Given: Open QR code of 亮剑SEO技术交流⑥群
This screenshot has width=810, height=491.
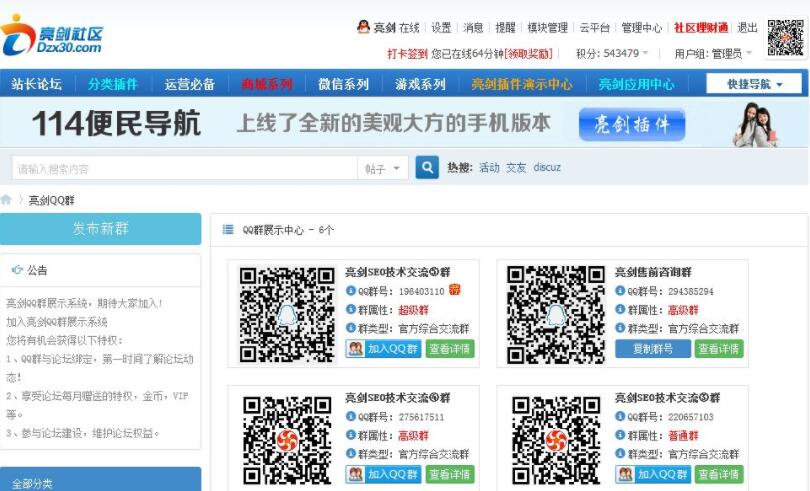Looking at the screenshot, I should click(287, 439).
